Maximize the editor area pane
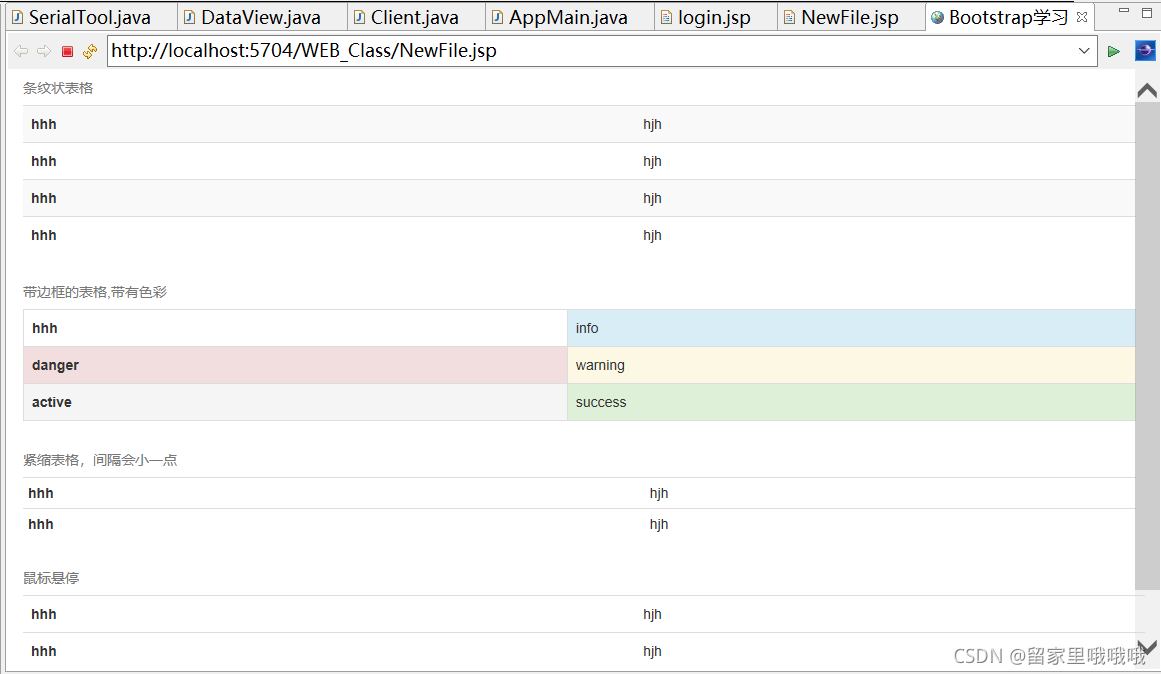 [x=1147, y=13]
